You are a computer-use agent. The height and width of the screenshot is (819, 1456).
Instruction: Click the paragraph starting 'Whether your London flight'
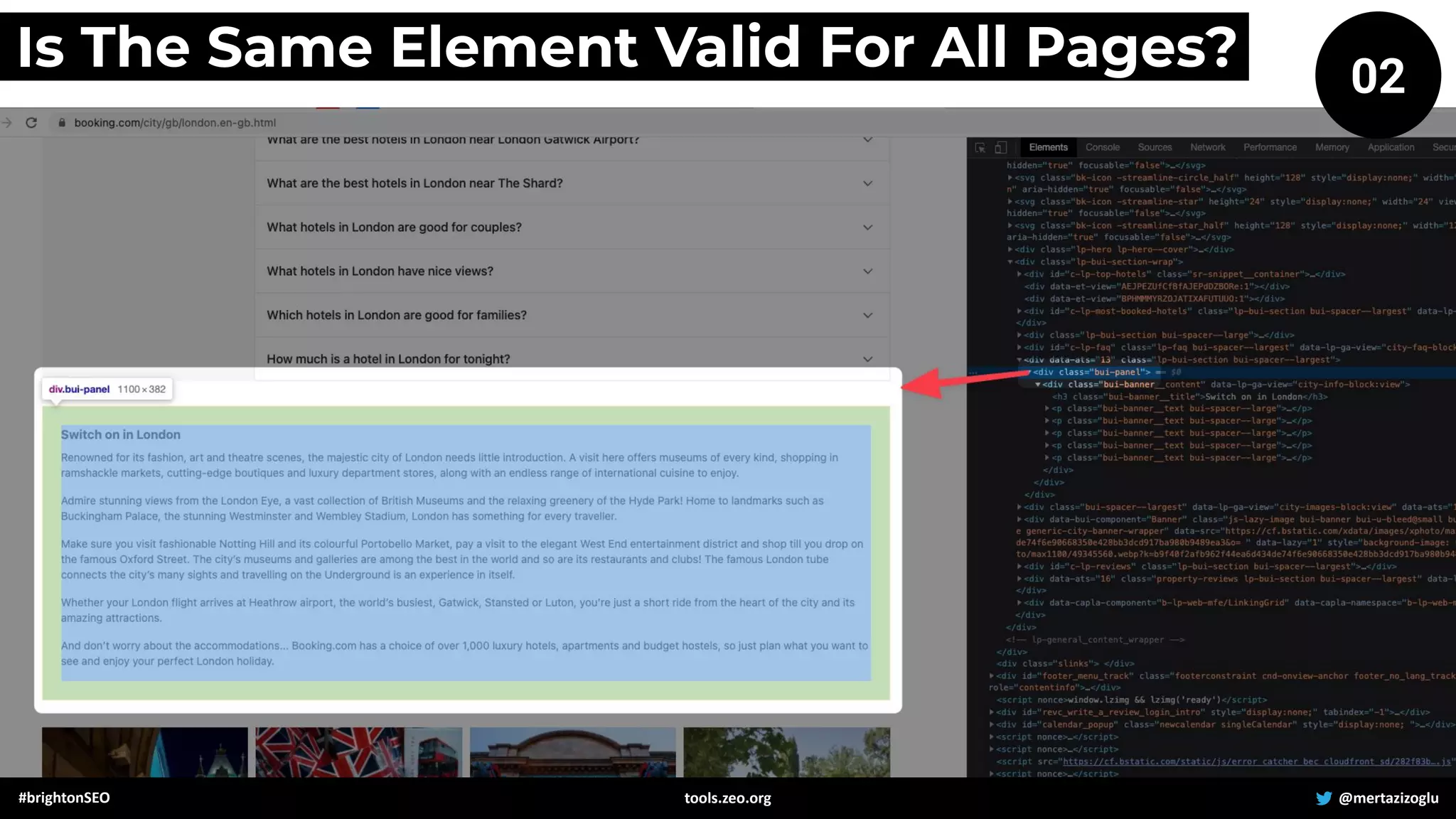tap(458, 610)
